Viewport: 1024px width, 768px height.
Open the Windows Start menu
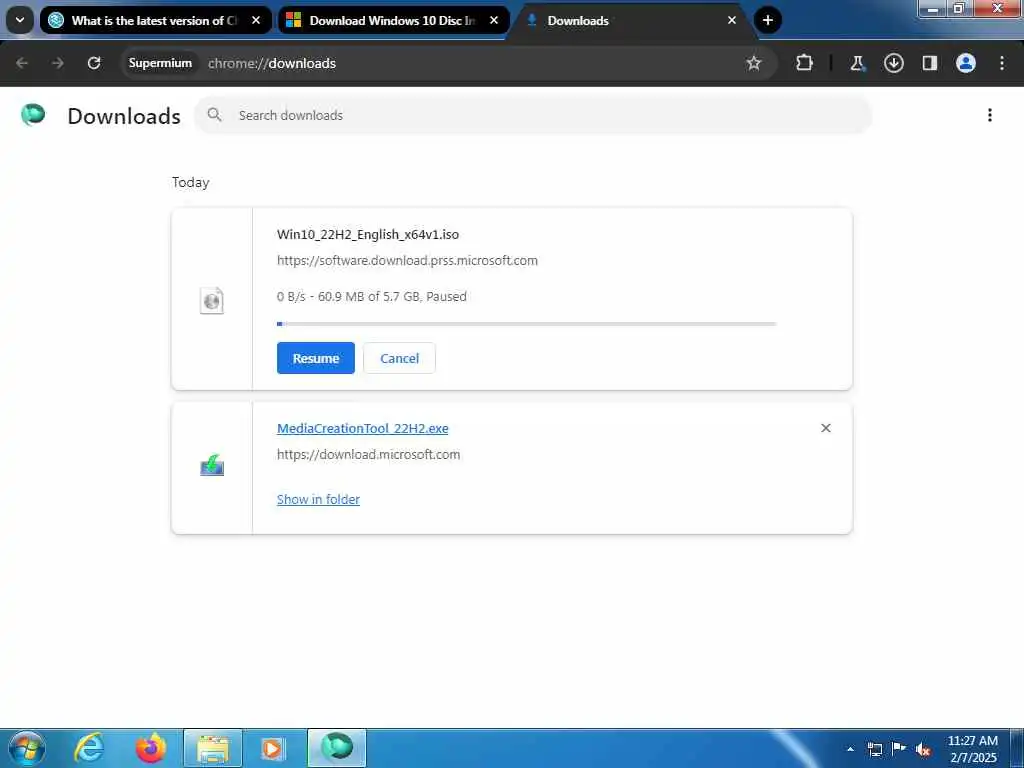click(27, 748)
